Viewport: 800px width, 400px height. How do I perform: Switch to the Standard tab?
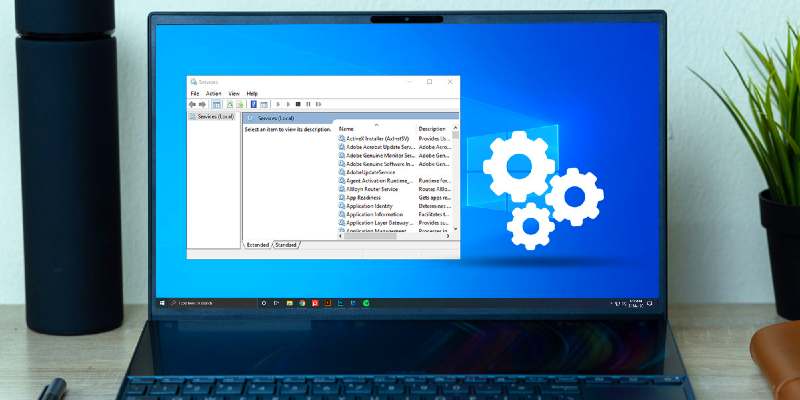[x=286, y=244]
